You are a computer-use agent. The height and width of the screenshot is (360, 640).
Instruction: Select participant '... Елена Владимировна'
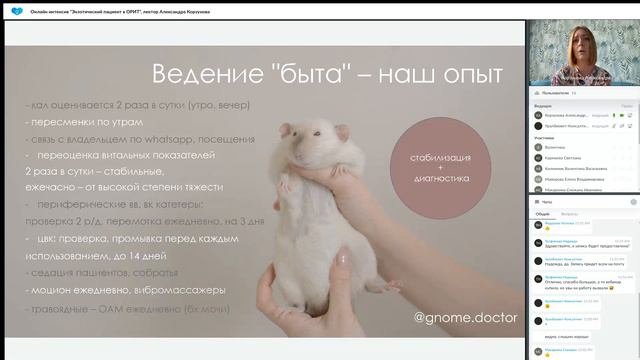click(574, 179)
